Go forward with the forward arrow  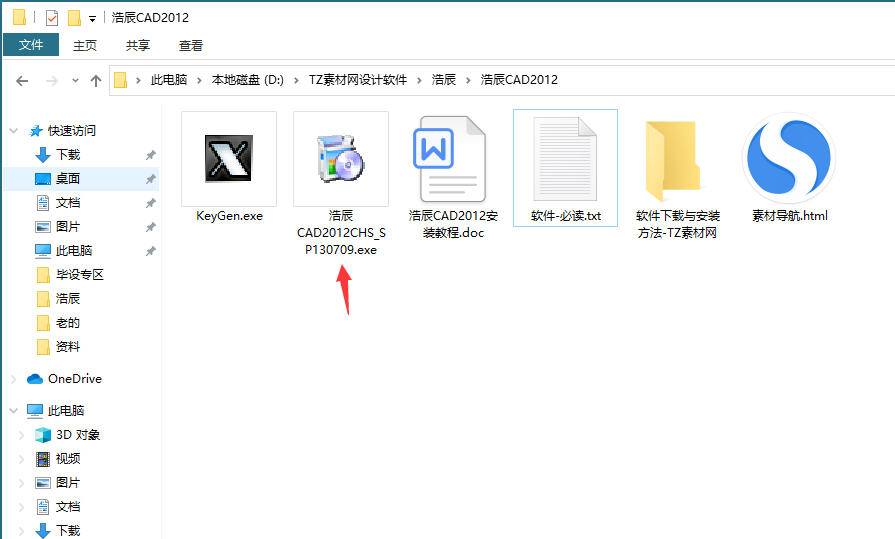coord(51,81)
